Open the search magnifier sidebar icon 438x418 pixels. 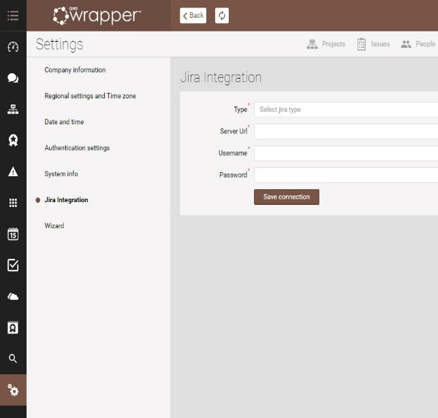[x=13, y=359]
